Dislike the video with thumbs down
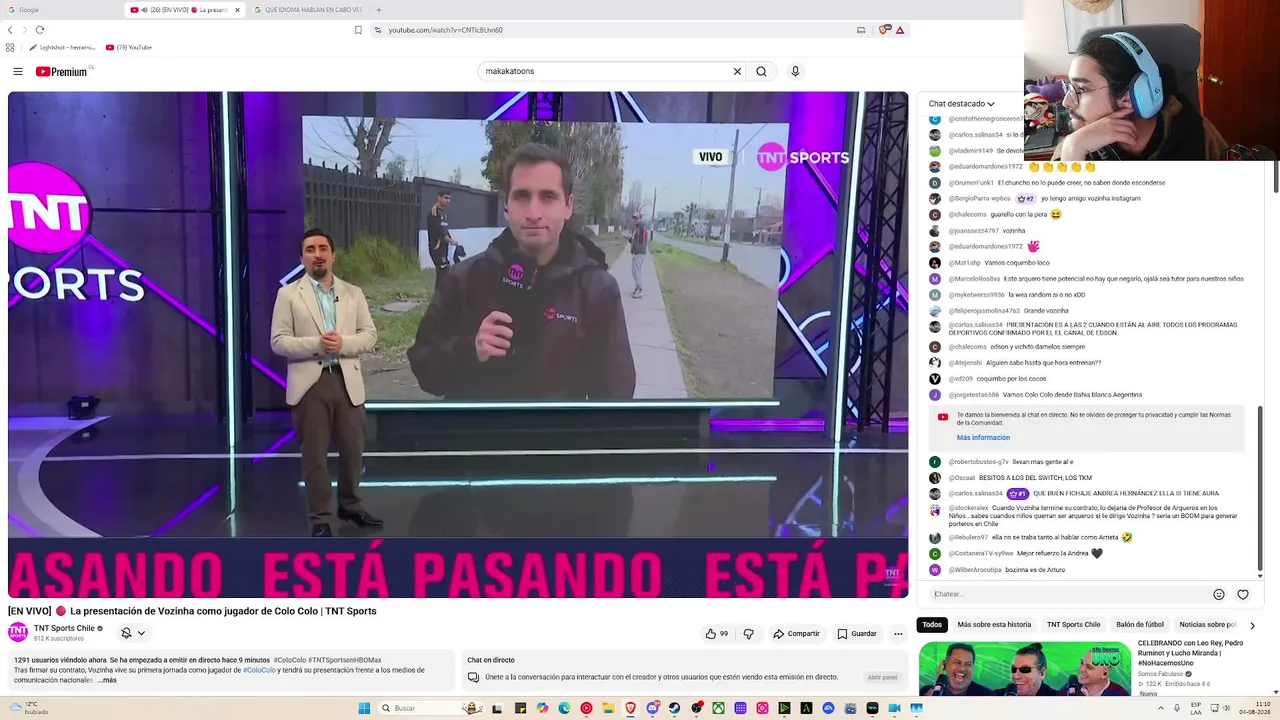The width and height of the screenshot is (1280, 720). pos(748,633)
